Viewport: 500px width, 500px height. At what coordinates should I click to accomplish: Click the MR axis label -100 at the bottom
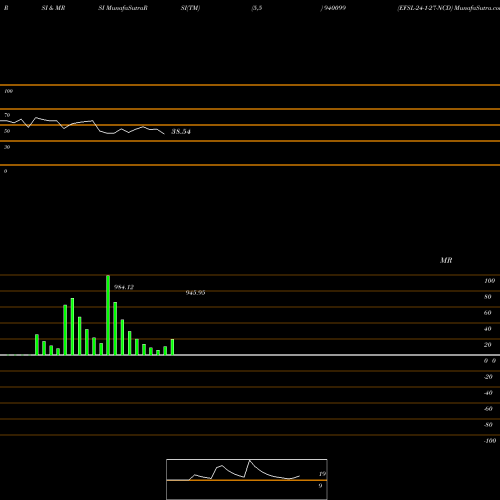(x=489, y=441)
